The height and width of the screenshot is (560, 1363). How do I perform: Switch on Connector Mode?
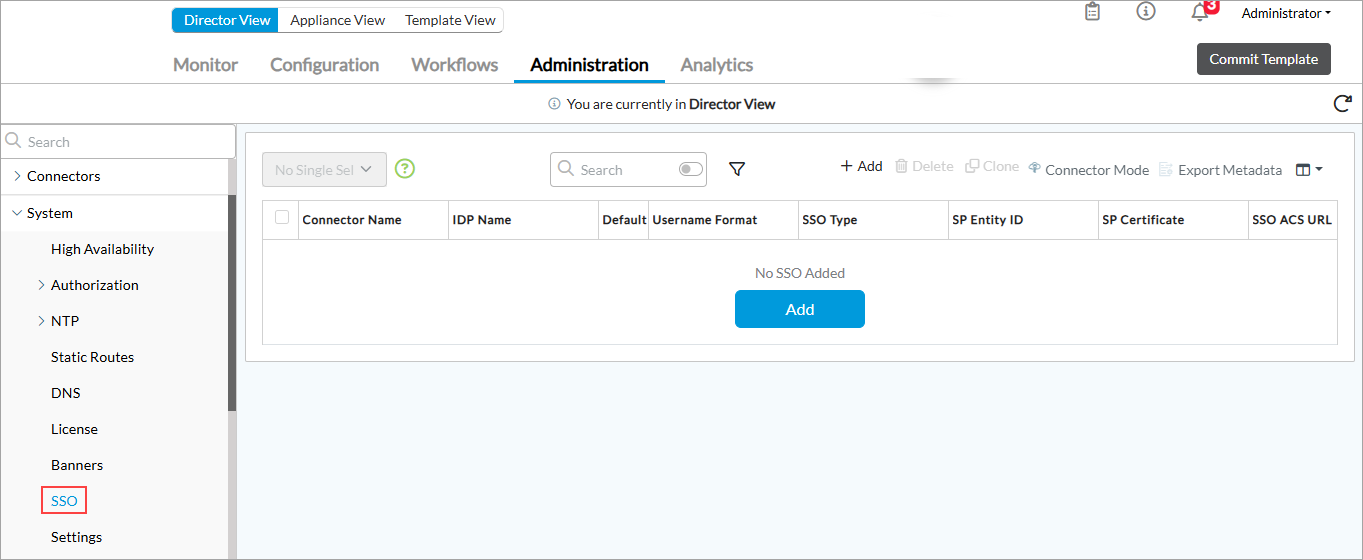tap(1088, 170)
